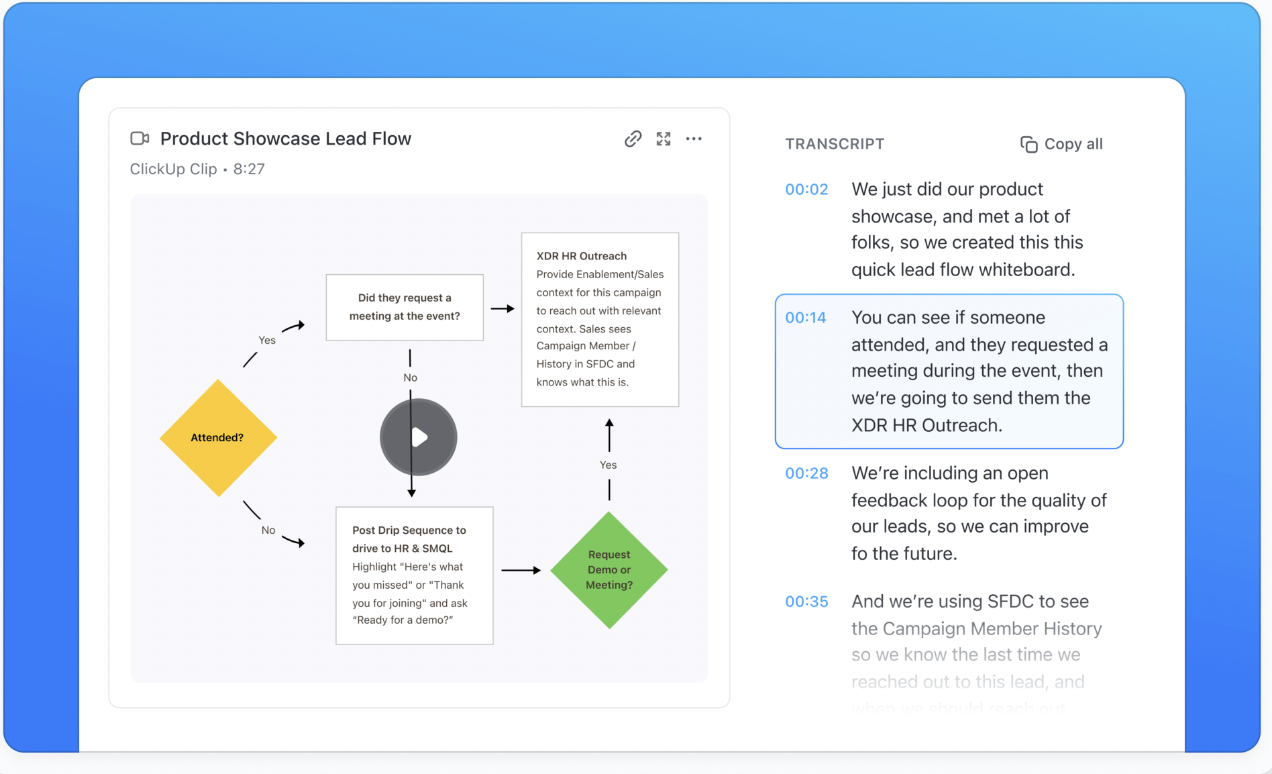Select the 'We just did our product showcase' transcript text
This screenshot has height=774, width=1272.
(x=967, y=229)
